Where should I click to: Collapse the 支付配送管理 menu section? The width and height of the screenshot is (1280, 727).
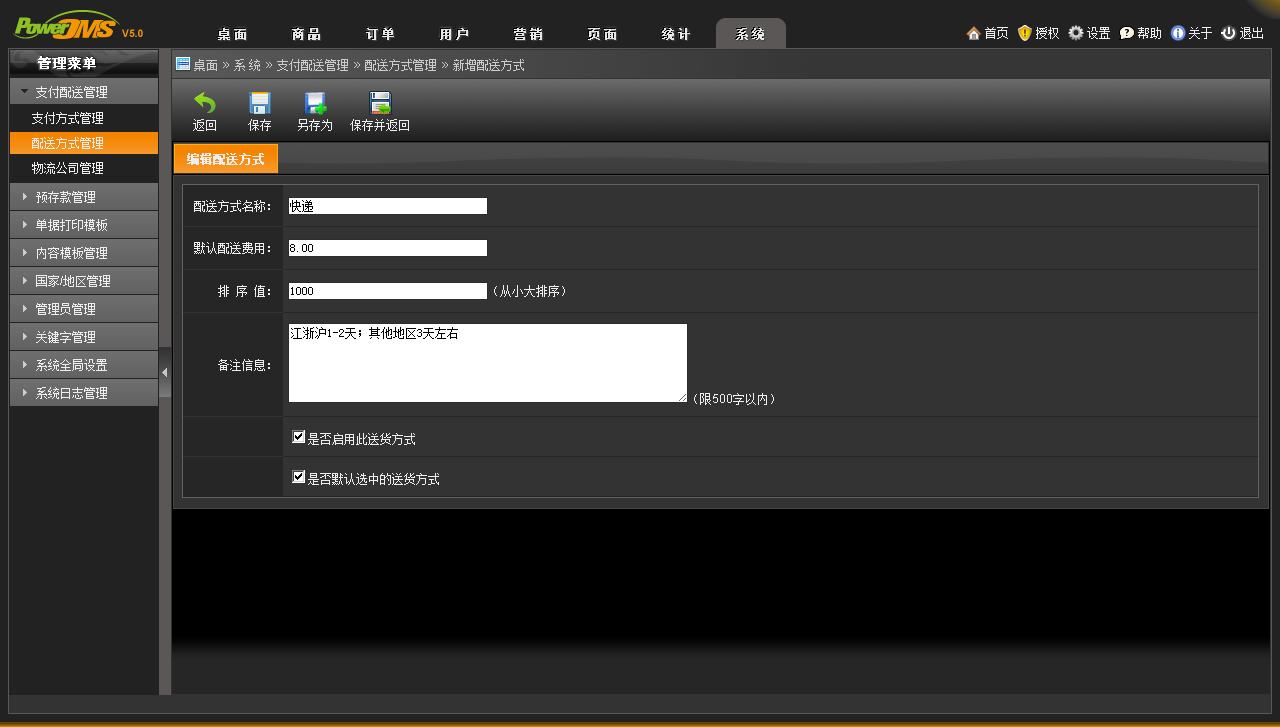pos(84,92)
